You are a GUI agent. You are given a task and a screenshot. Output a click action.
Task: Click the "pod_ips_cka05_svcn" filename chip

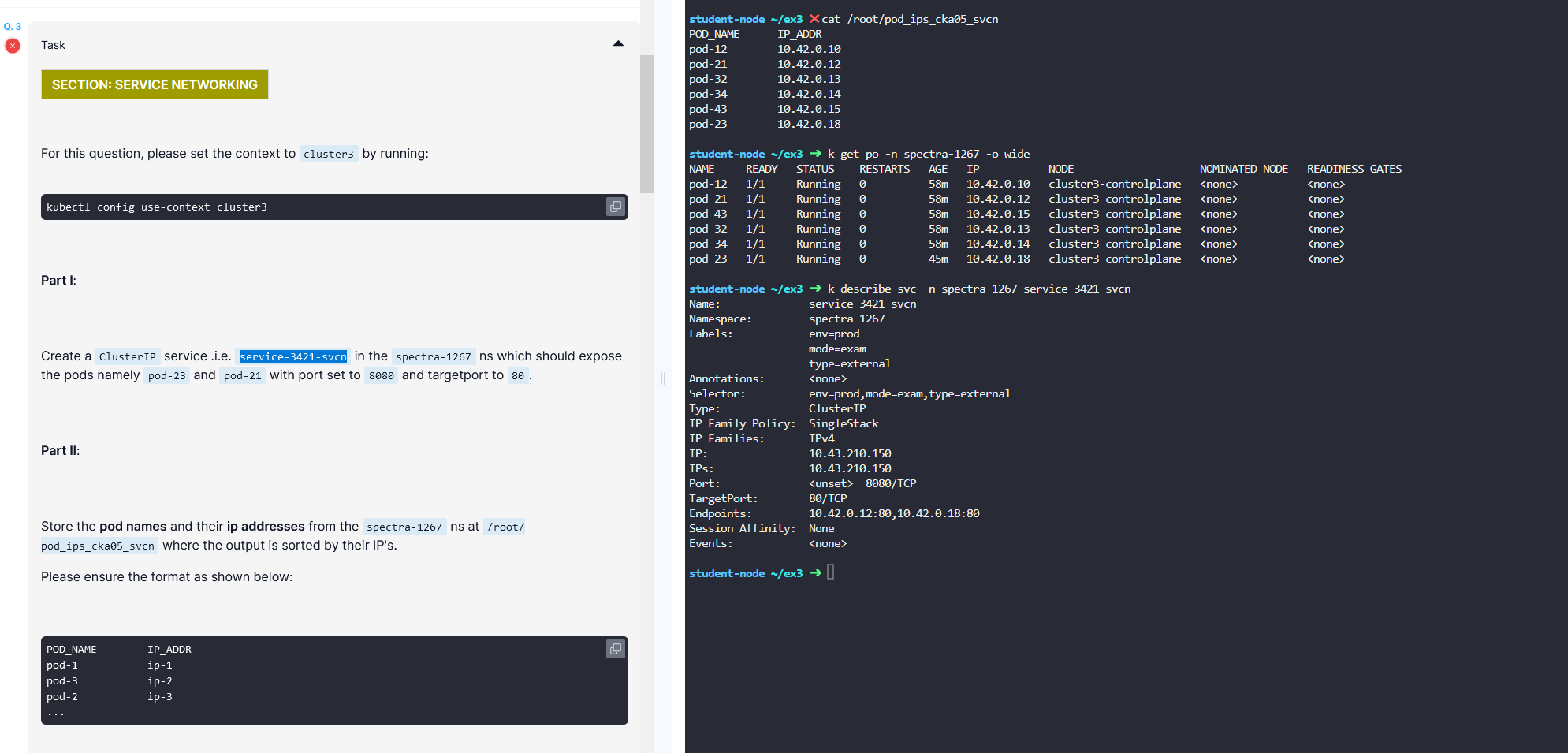click(x=98, y=546)
